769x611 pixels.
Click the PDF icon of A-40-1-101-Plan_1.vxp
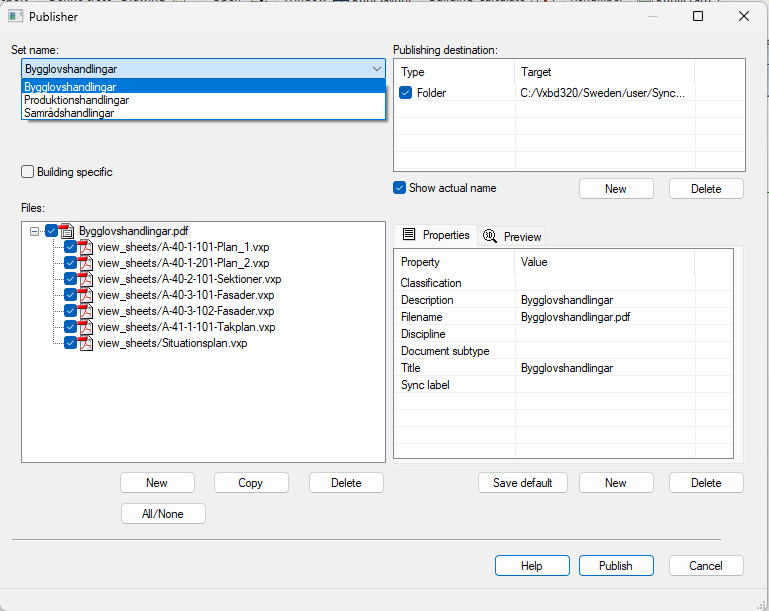[85, 247]
